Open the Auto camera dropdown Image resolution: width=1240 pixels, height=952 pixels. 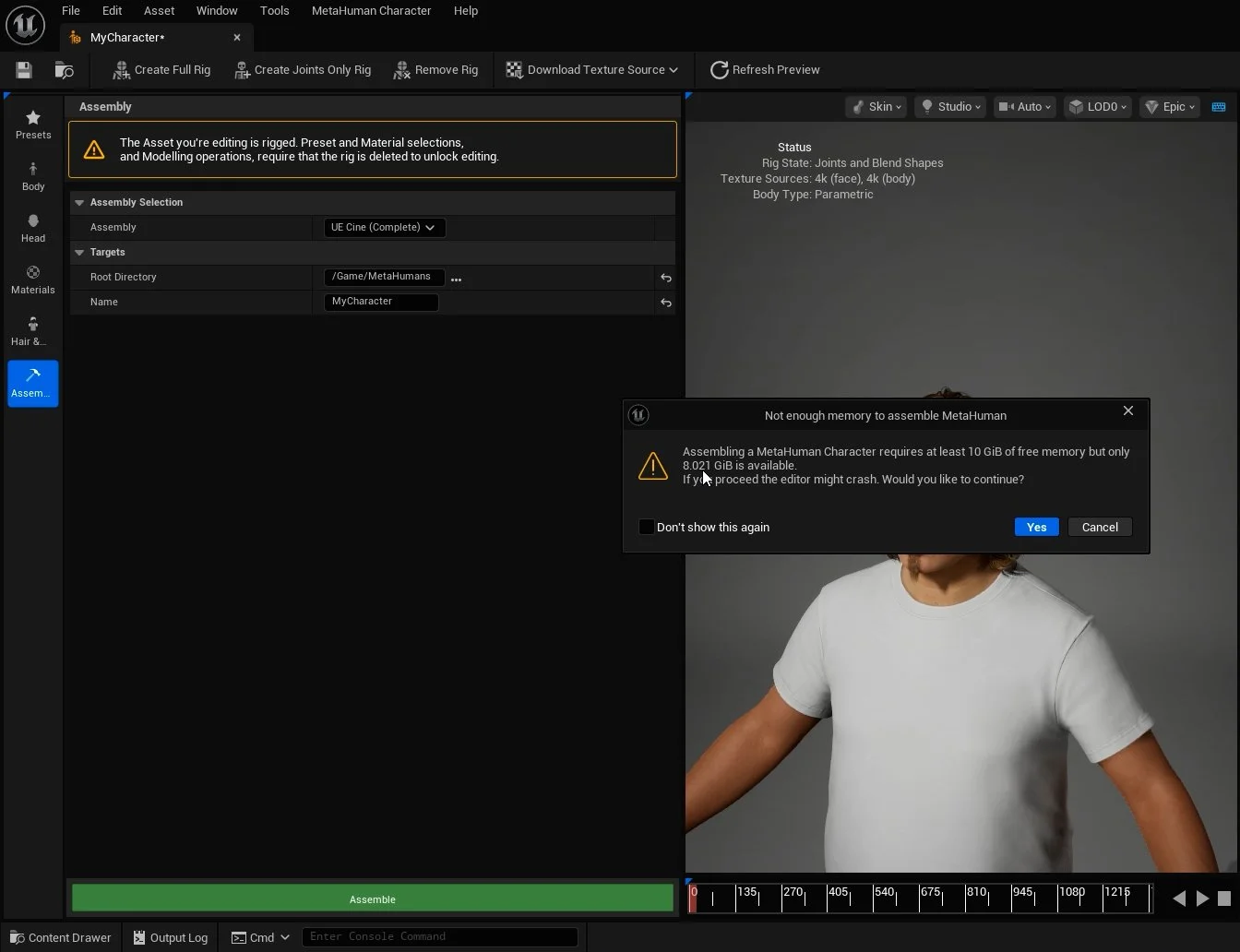click(1024, 107)
